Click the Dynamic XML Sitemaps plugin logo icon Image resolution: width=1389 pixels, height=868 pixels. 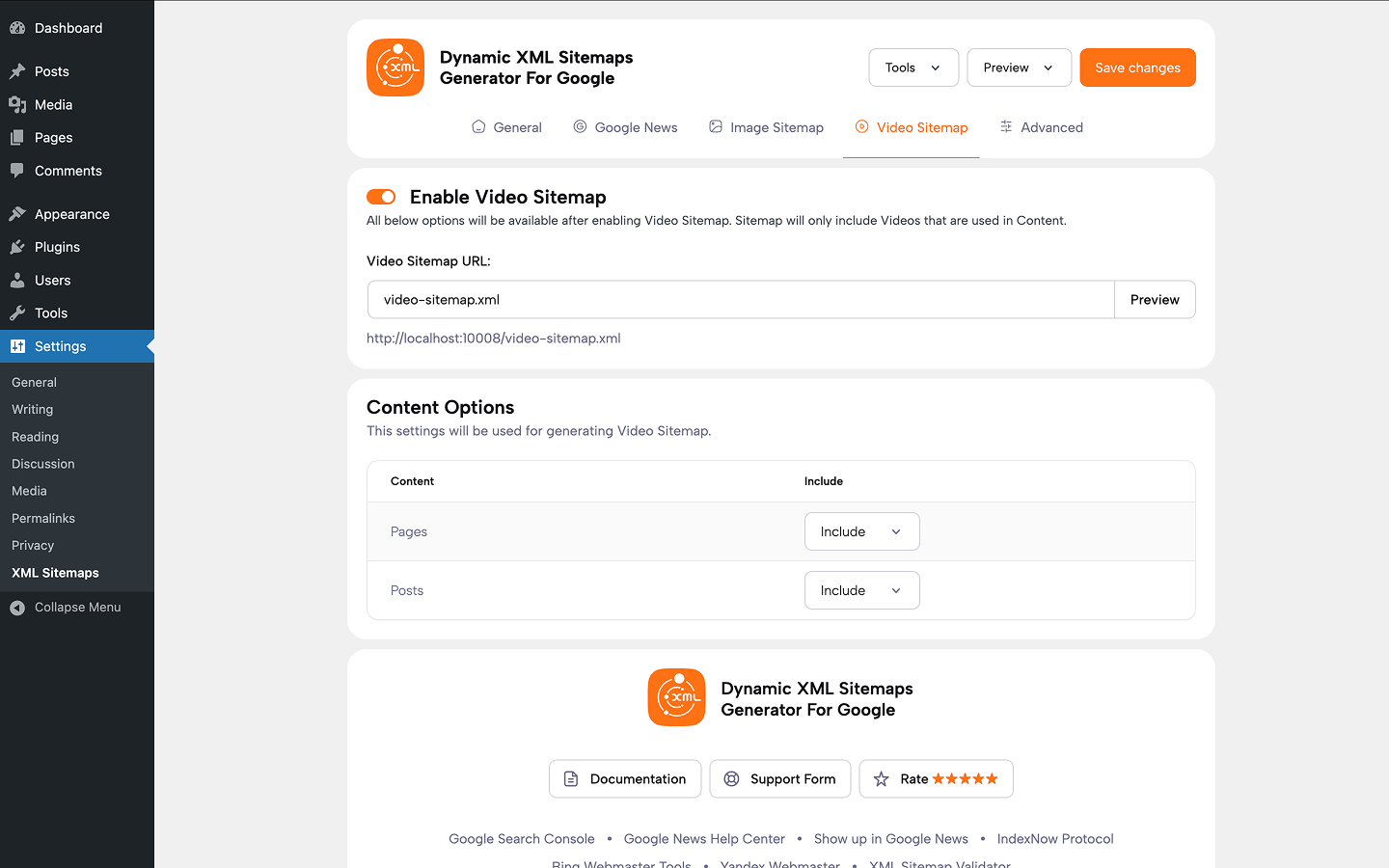395,68
